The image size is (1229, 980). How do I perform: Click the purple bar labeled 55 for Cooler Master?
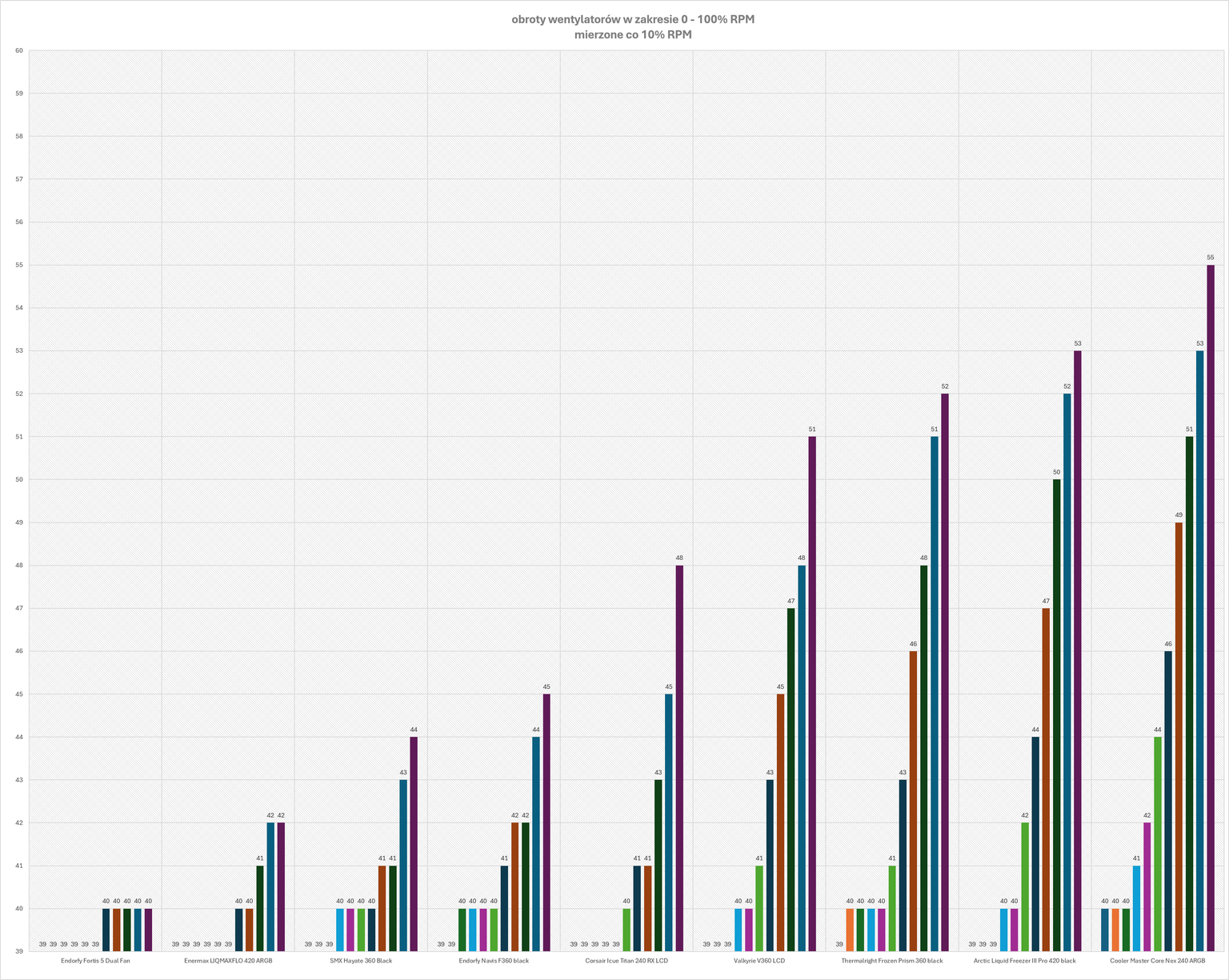1211,608
